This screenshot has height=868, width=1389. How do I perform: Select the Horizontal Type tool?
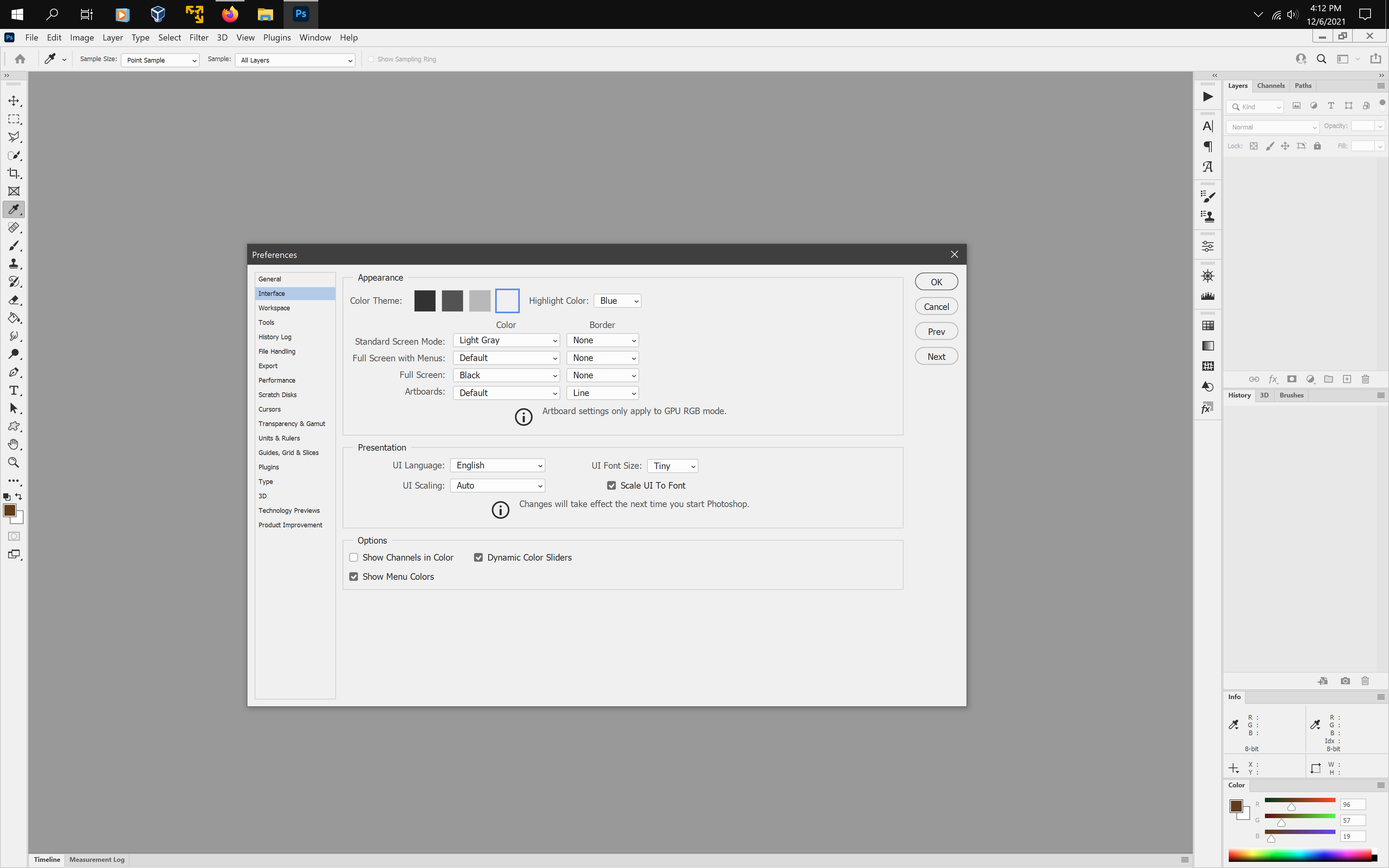coord(14,390)
